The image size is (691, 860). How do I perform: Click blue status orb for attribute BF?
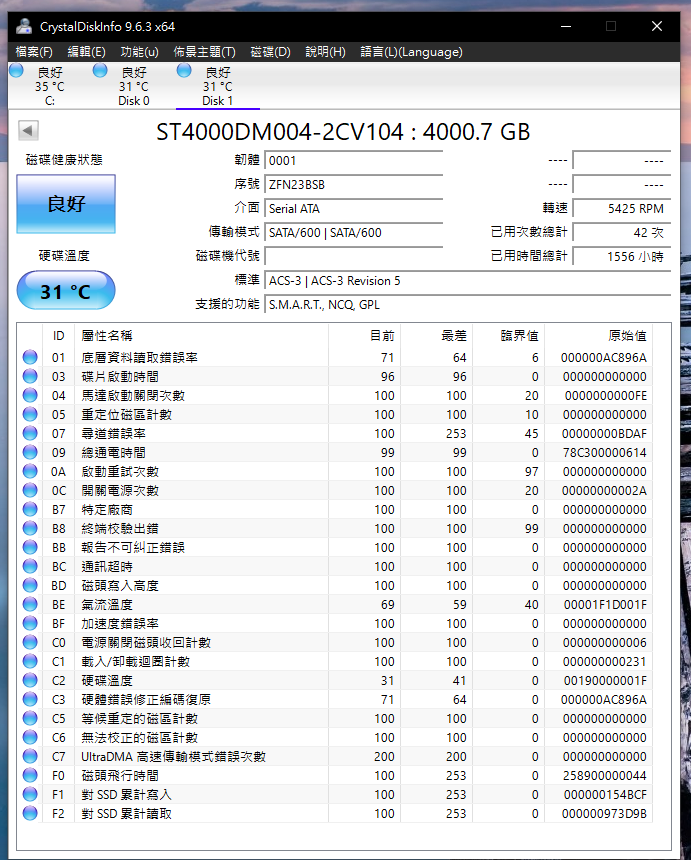click(x=30, y=624)
